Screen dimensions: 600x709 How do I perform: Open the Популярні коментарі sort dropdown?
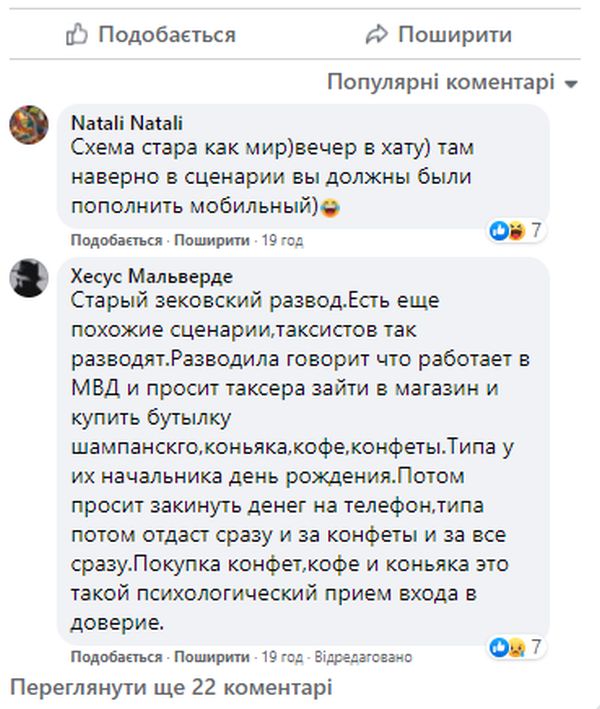click(440, 82)
